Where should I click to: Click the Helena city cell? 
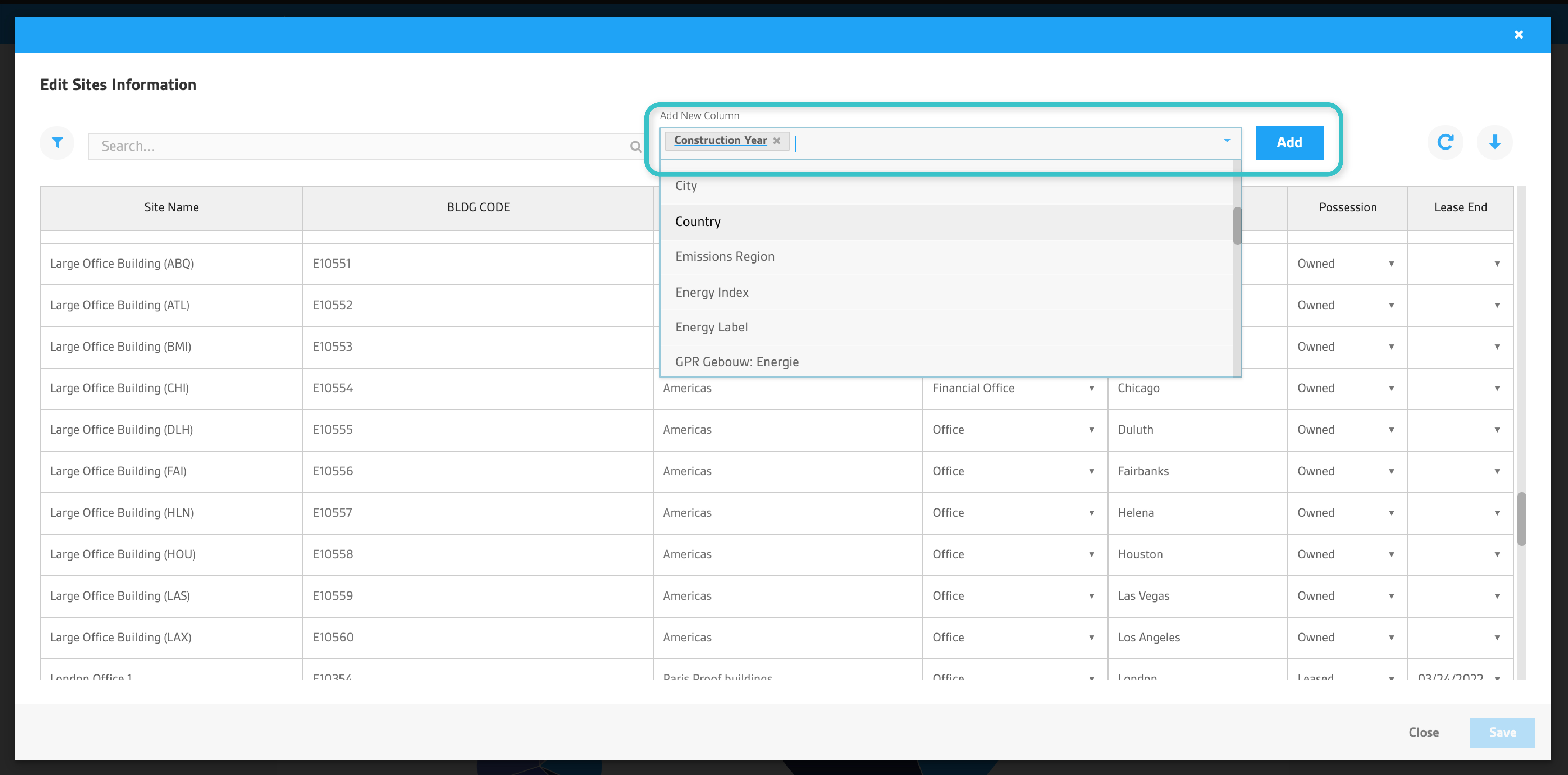click(x=1197, y=513)
